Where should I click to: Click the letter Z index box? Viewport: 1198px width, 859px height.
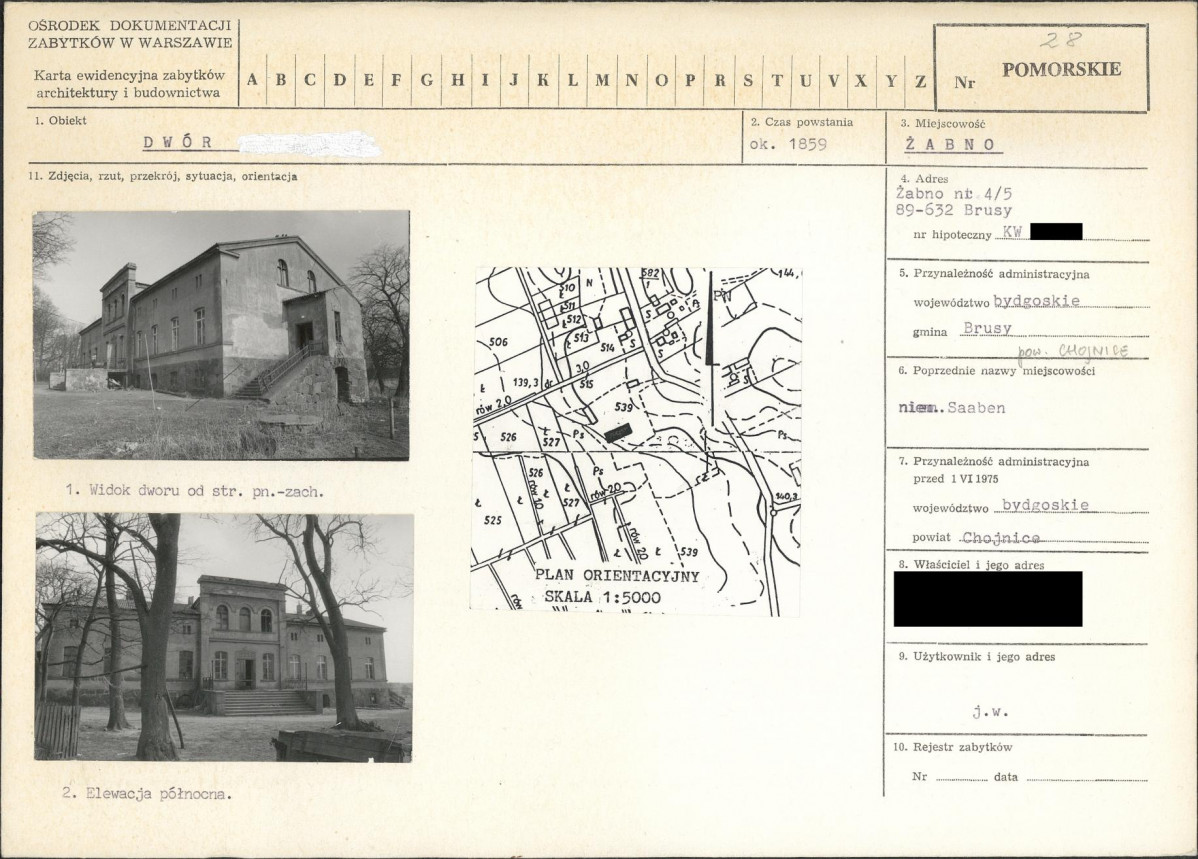(920, 80)
